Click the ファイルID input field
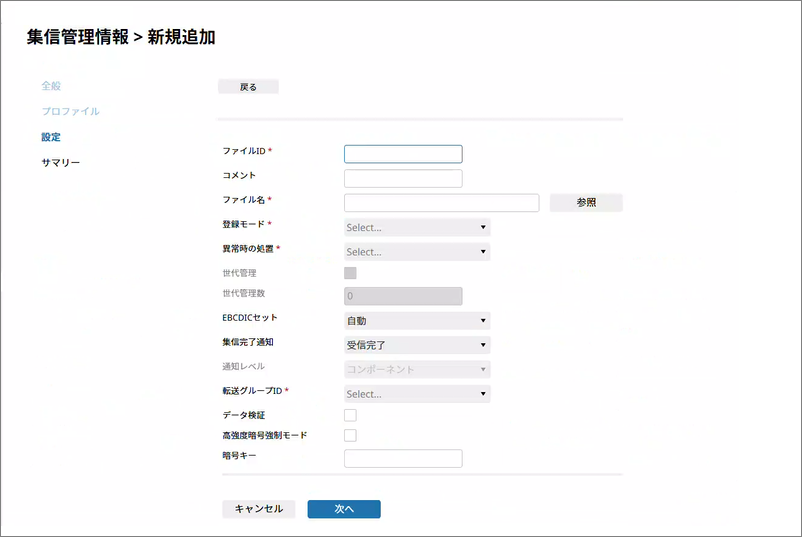Viewport: 802px width, 537px height. 403,154
